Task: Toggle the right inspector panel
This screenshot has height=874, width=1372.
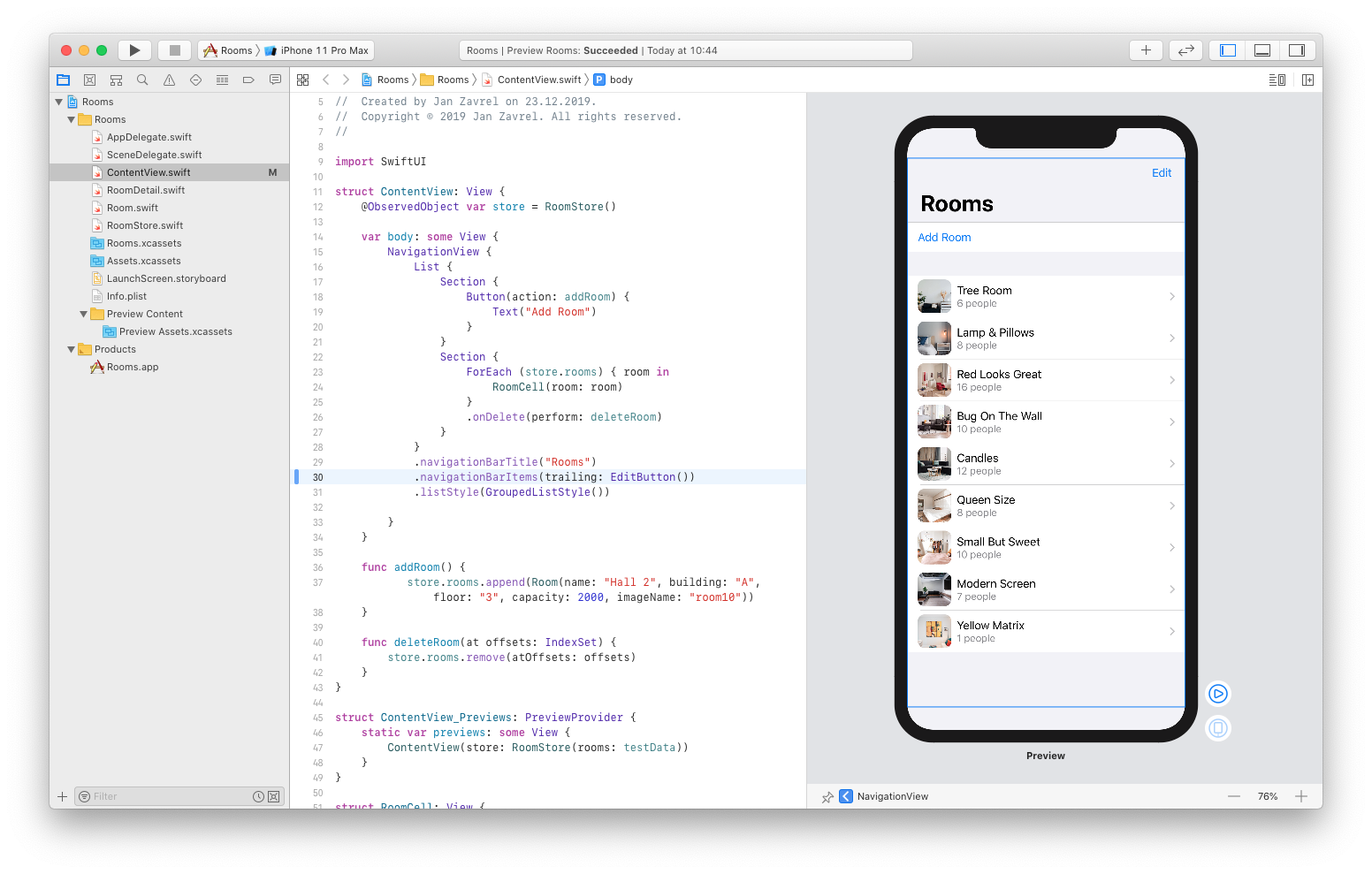Action: click(1297, 49)
